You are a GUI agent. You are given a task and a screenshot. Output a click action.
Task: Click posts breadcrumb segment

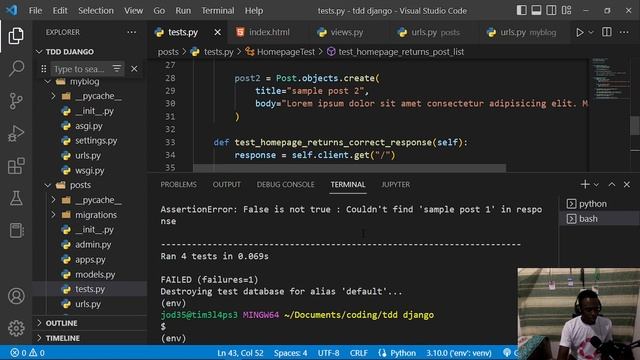[x=168, y=52]
